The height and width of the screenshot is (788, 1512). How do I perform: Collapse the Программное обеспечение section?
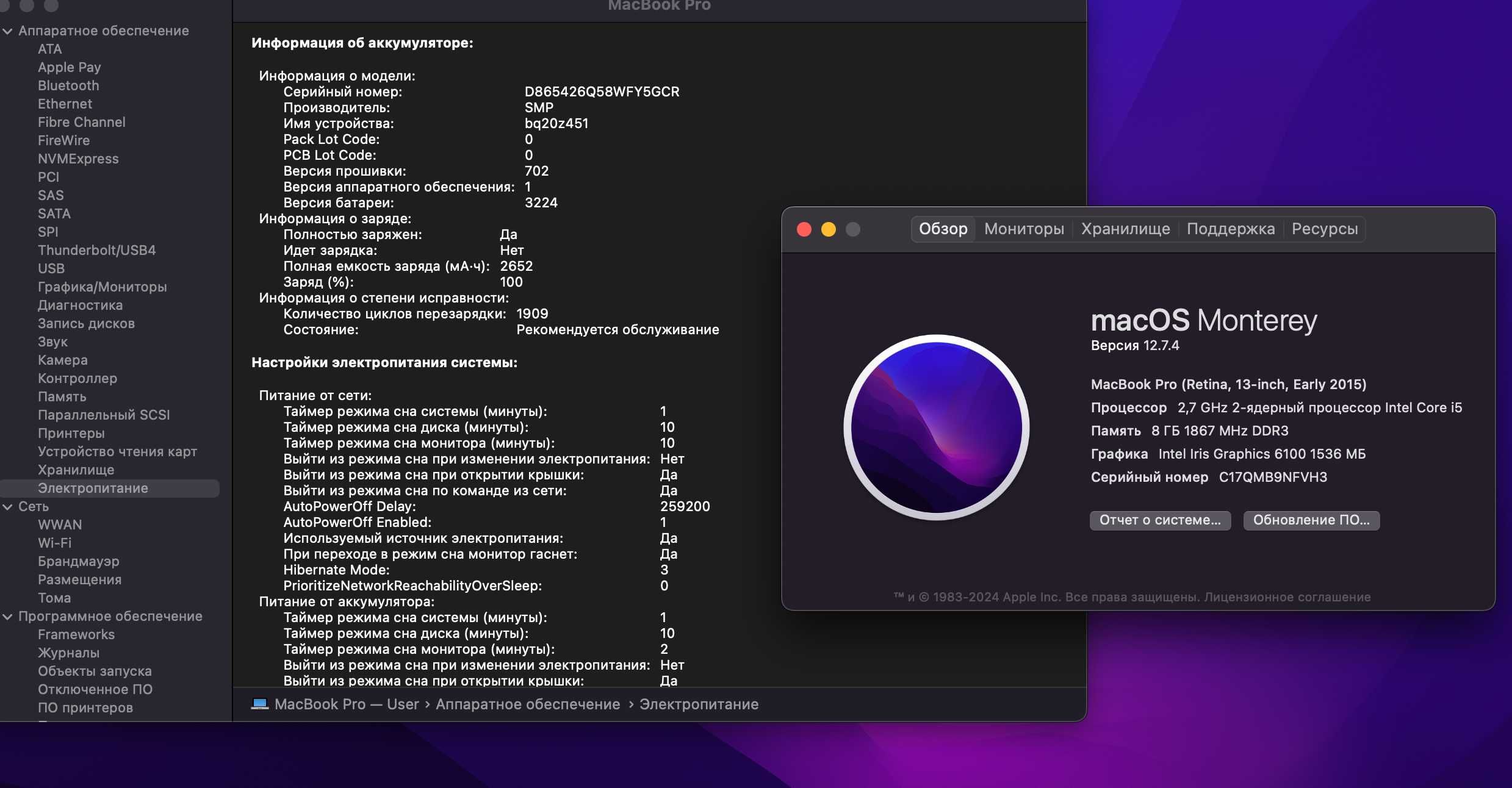click(8, 617)
